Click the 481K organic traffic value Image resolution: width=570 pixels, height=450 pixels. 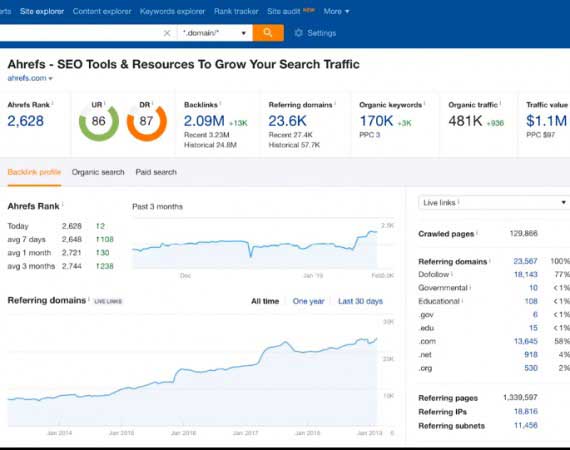(x=465, y=121)
